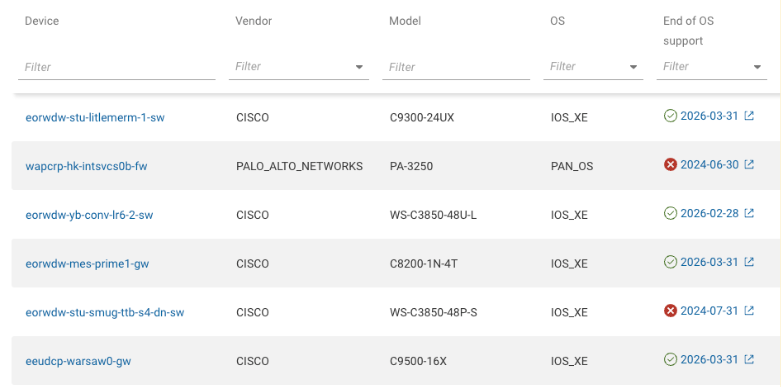
Task: Sort by the Device column header
Action: (42, 21)
